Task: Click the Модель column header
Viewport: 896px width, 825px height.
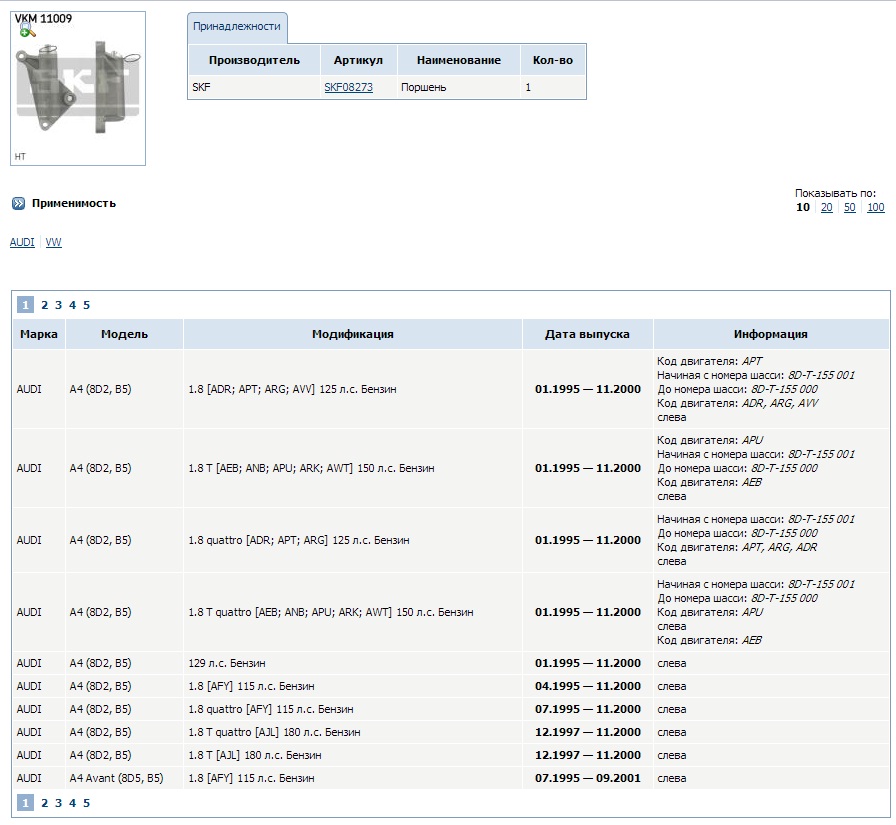Action: (x=125, y=334)
